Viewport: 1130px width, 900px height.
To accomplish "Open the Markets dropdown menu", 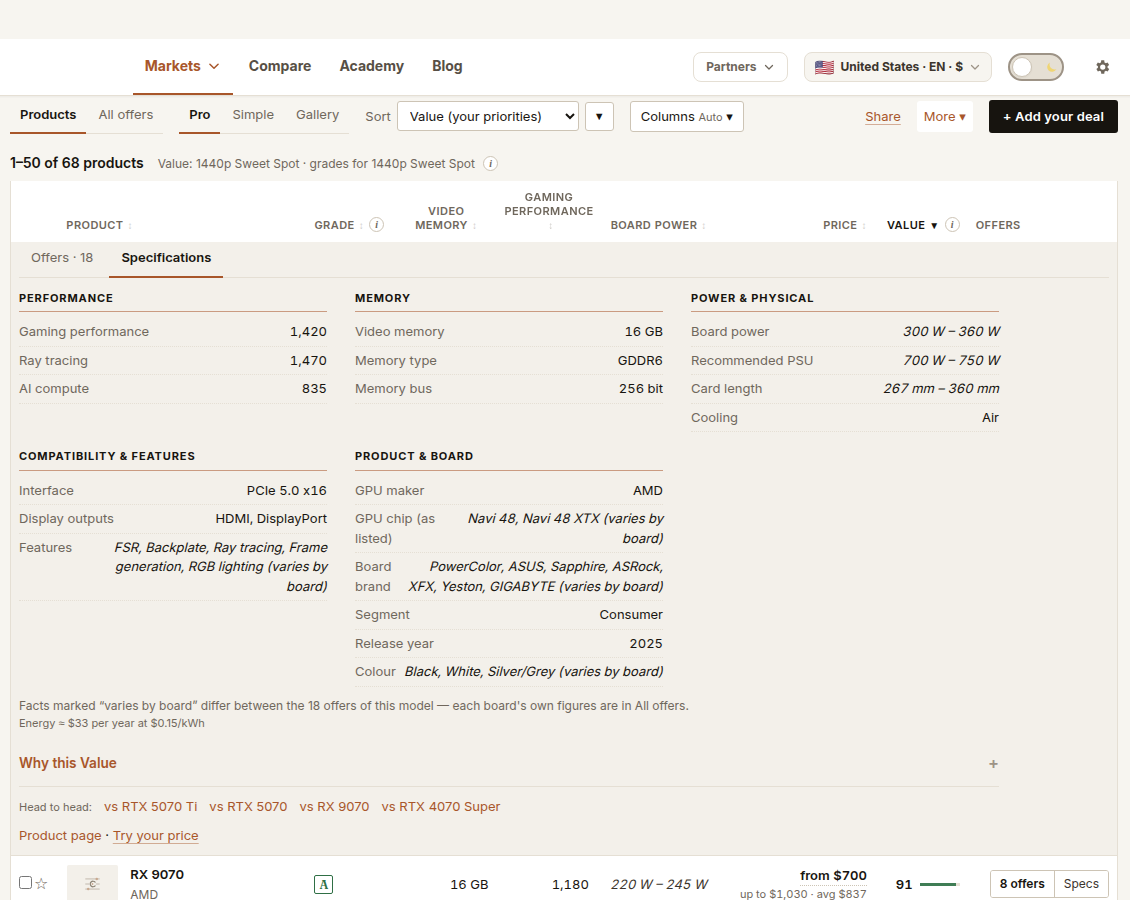I will pyautogui.click(x=182, y=66).
